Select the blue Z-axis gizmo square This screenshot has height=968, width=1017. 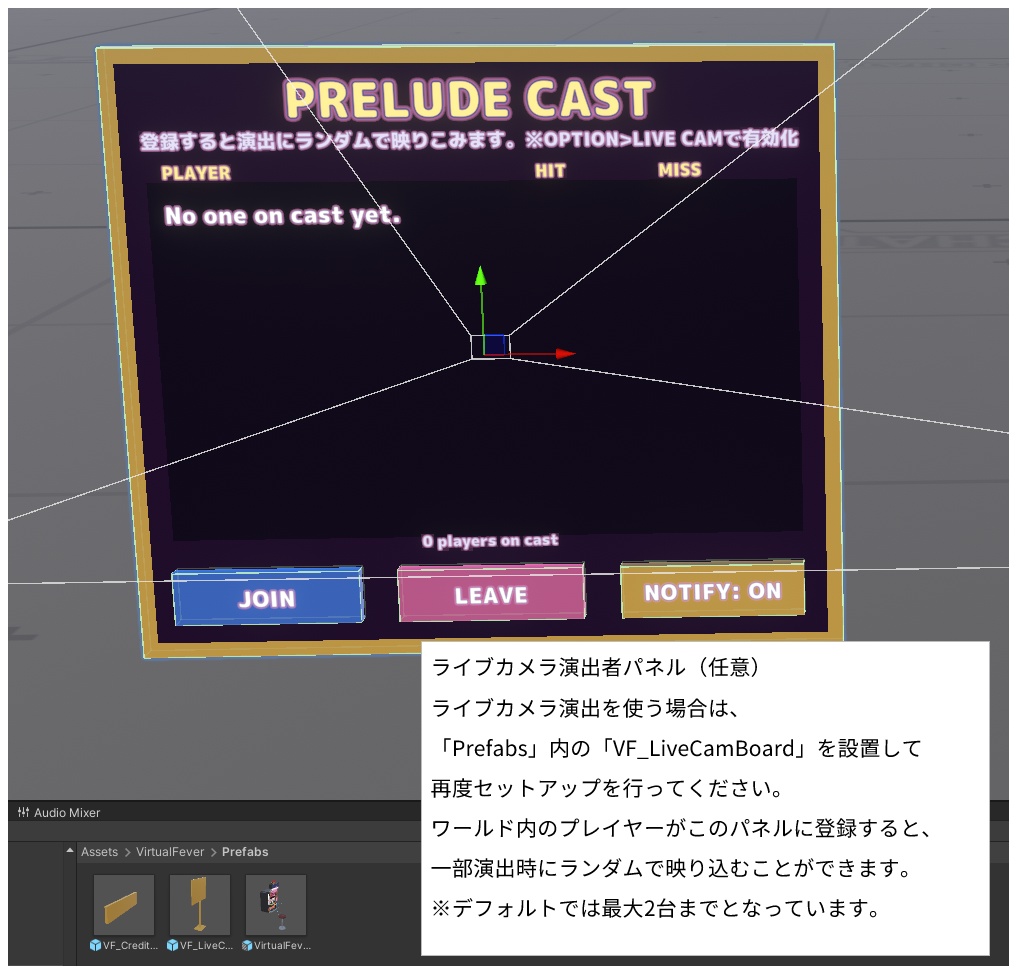pos(494,344)
